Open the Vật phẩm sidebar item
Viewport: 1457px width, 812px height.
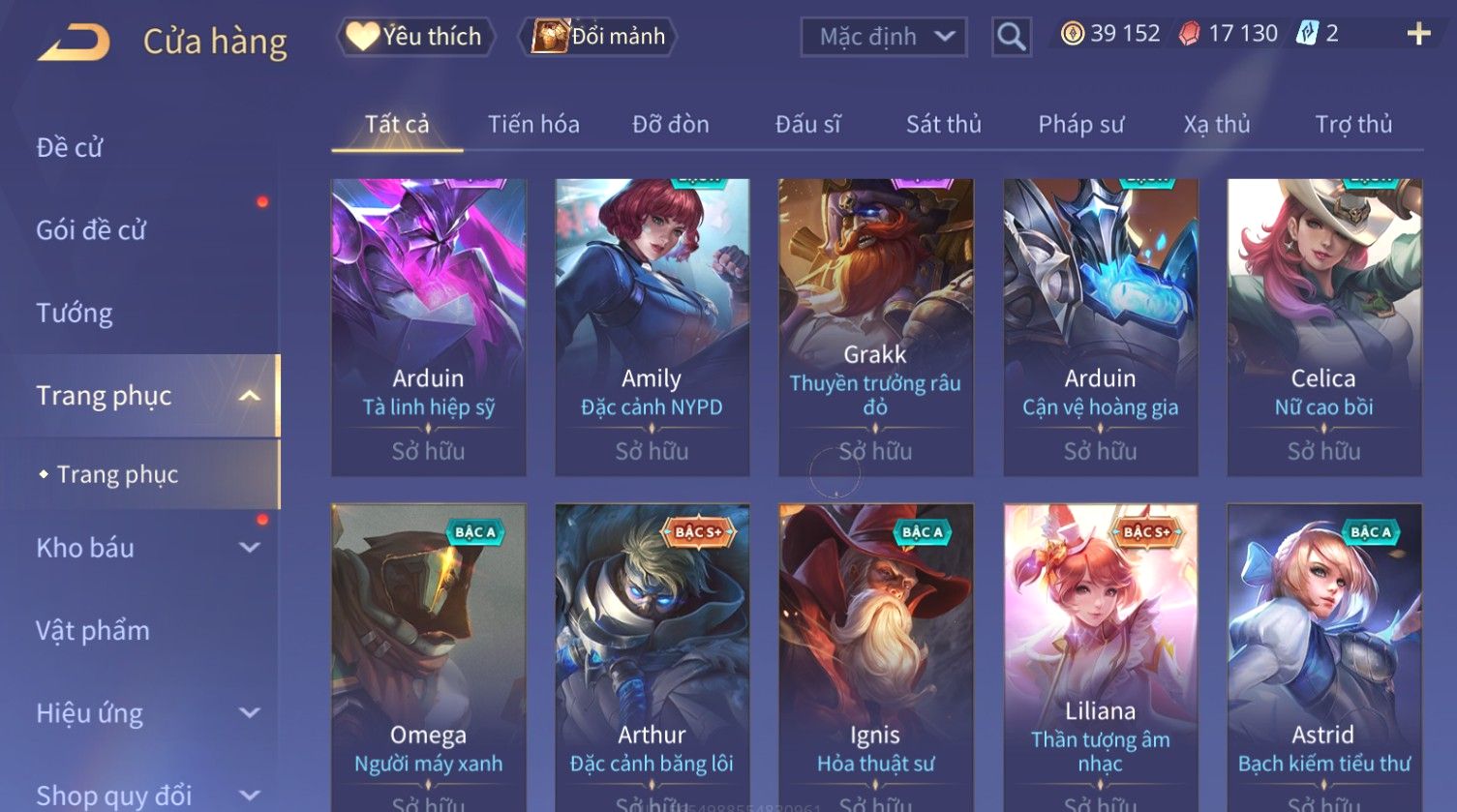click(93, 631)
